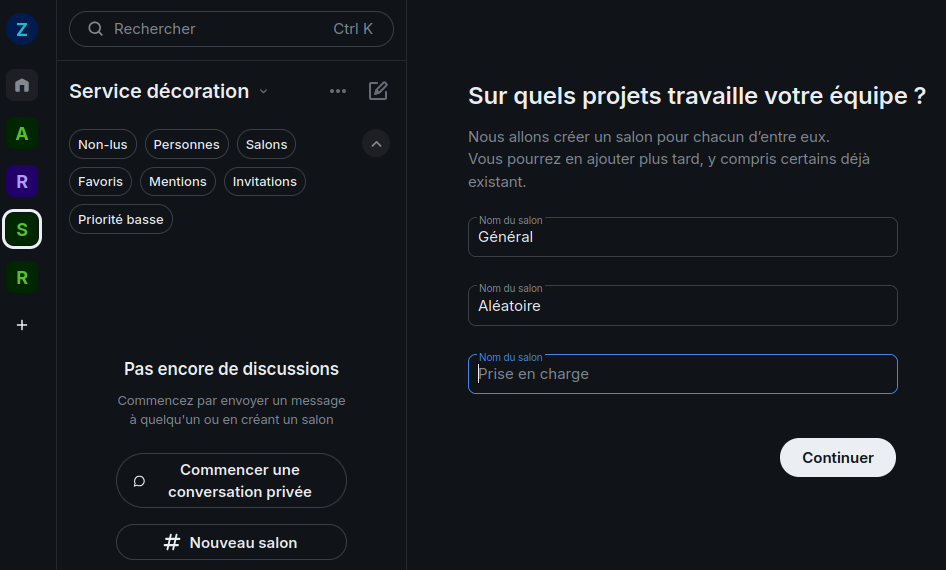Viewport: 946px width, 570px height.
Task: Switch to the purple R space
Action: tap(22, 181)
